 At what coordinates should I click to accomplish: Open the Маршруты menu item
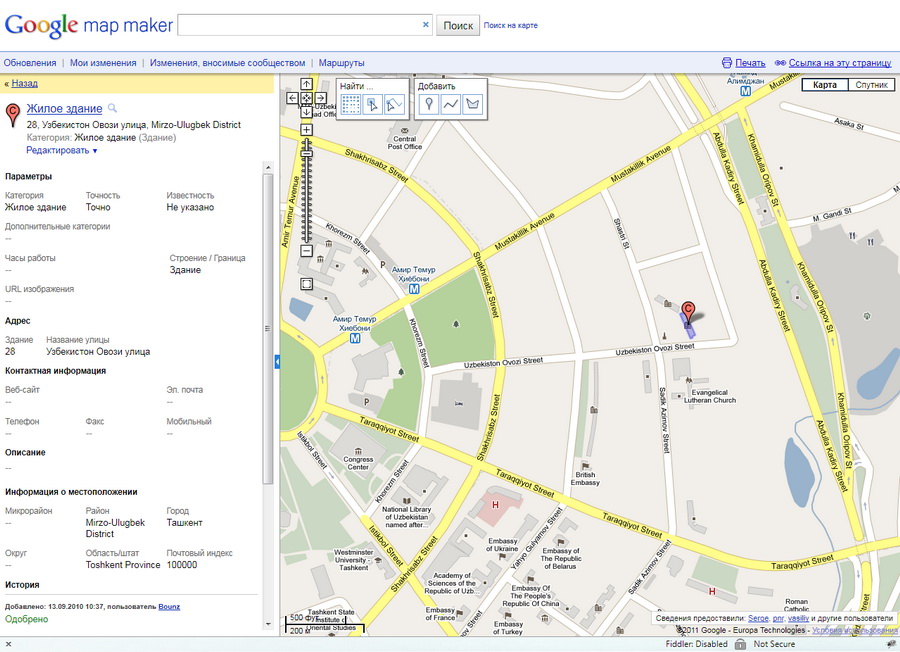(341, 63)
